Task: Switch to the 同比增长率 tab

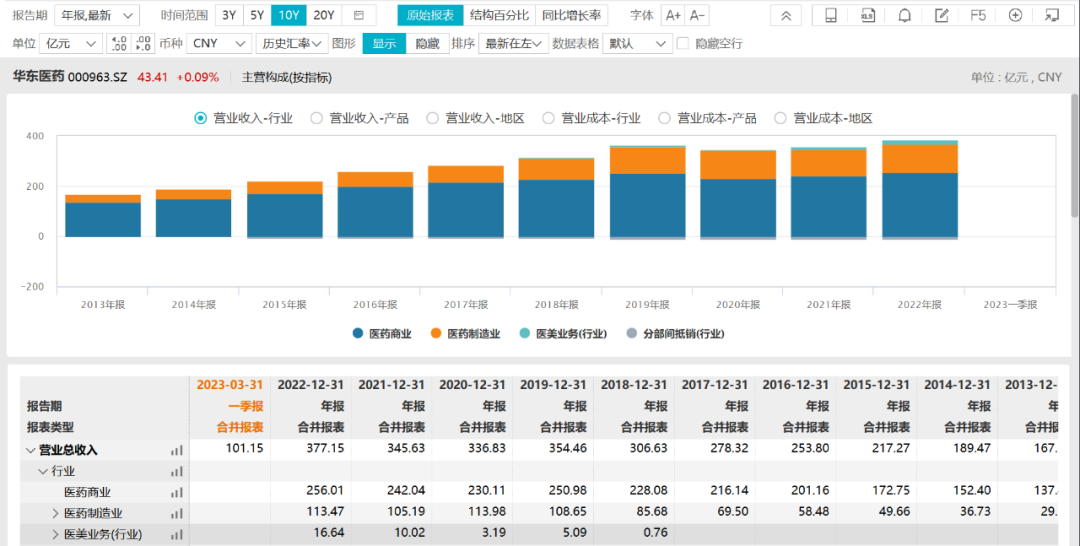Action: [571, 15]
